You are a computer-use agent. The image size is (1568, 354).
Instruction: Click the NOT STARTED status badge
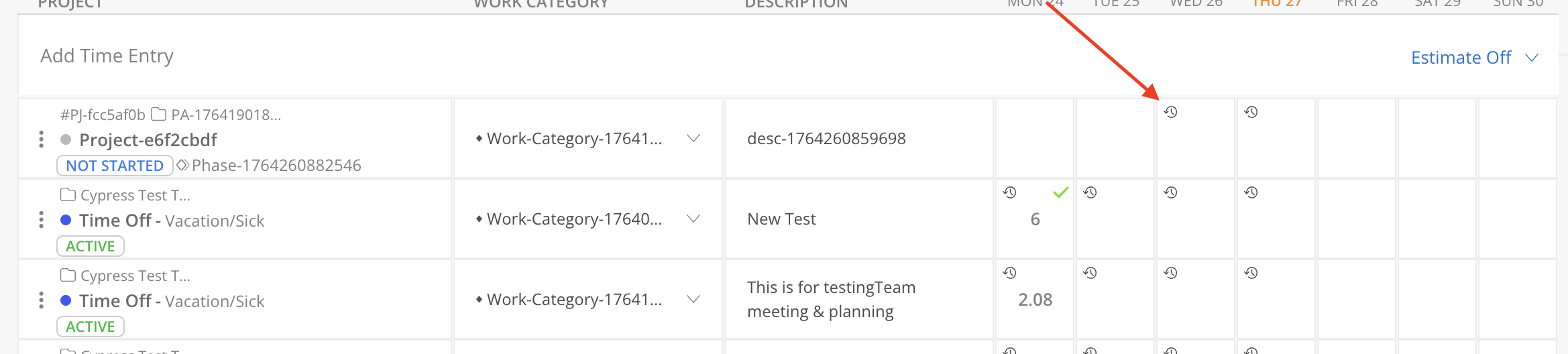click(115, 166)
